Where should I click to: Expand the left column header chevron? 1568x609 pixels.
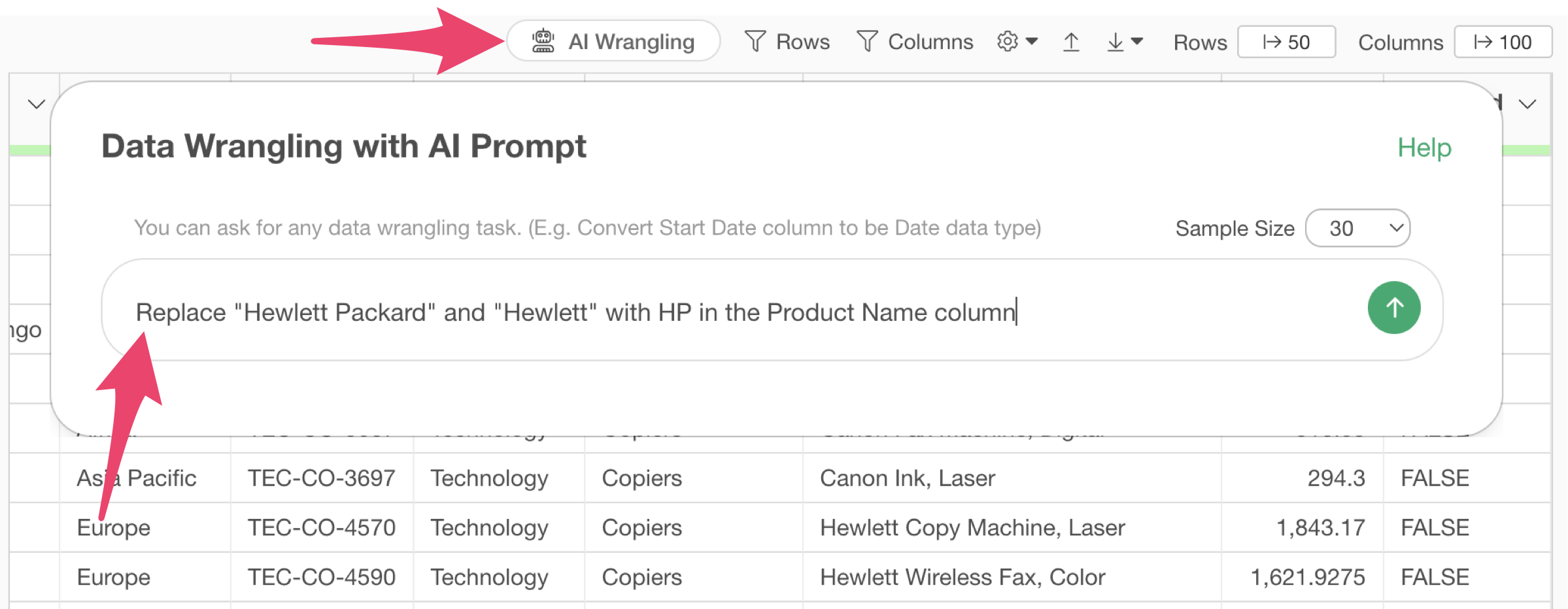(37, 104)
